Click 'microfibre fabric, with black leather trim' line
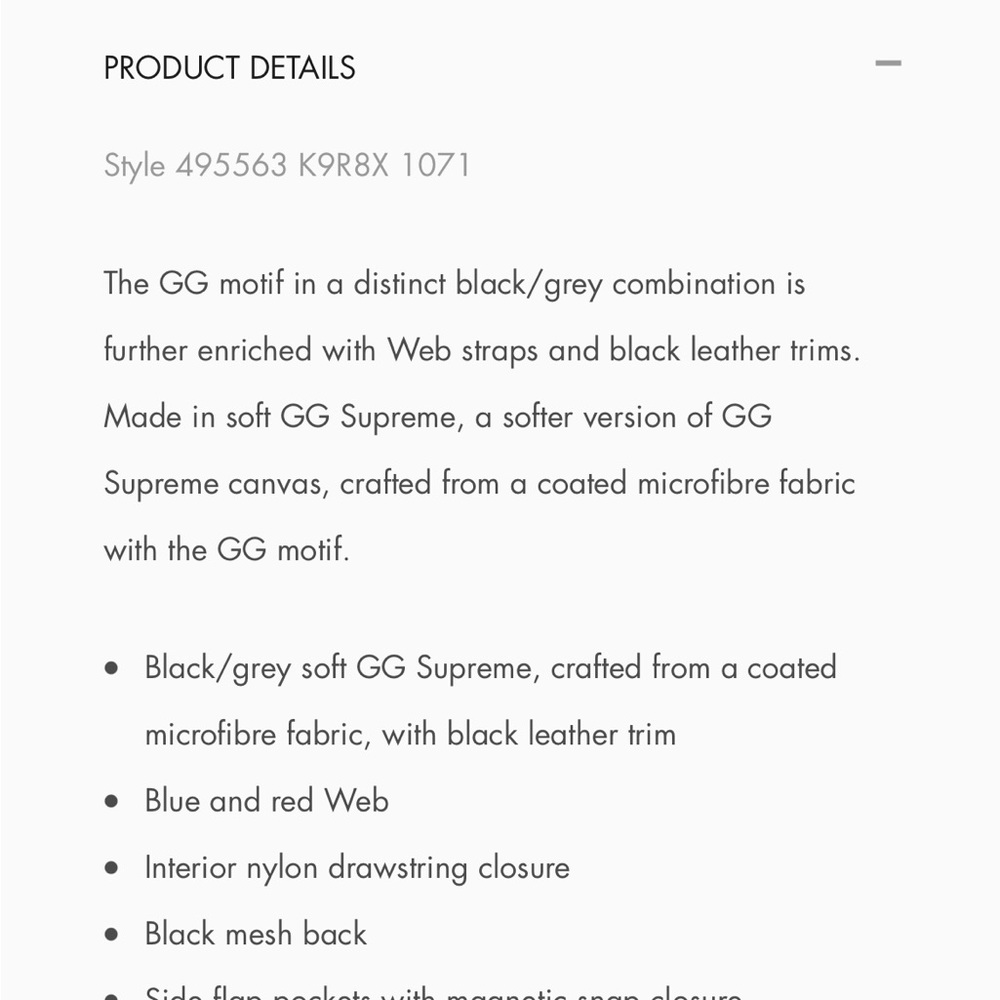Image resolution: width=1000 pixels, height=1000 pixels. click(x=410, y=734)
